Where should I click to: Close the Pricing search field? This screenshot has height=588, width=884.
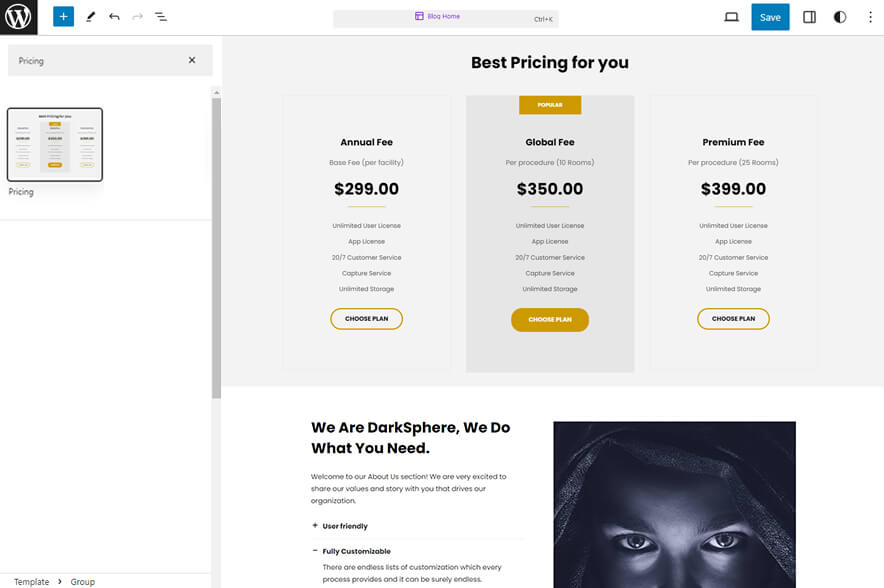193,60
